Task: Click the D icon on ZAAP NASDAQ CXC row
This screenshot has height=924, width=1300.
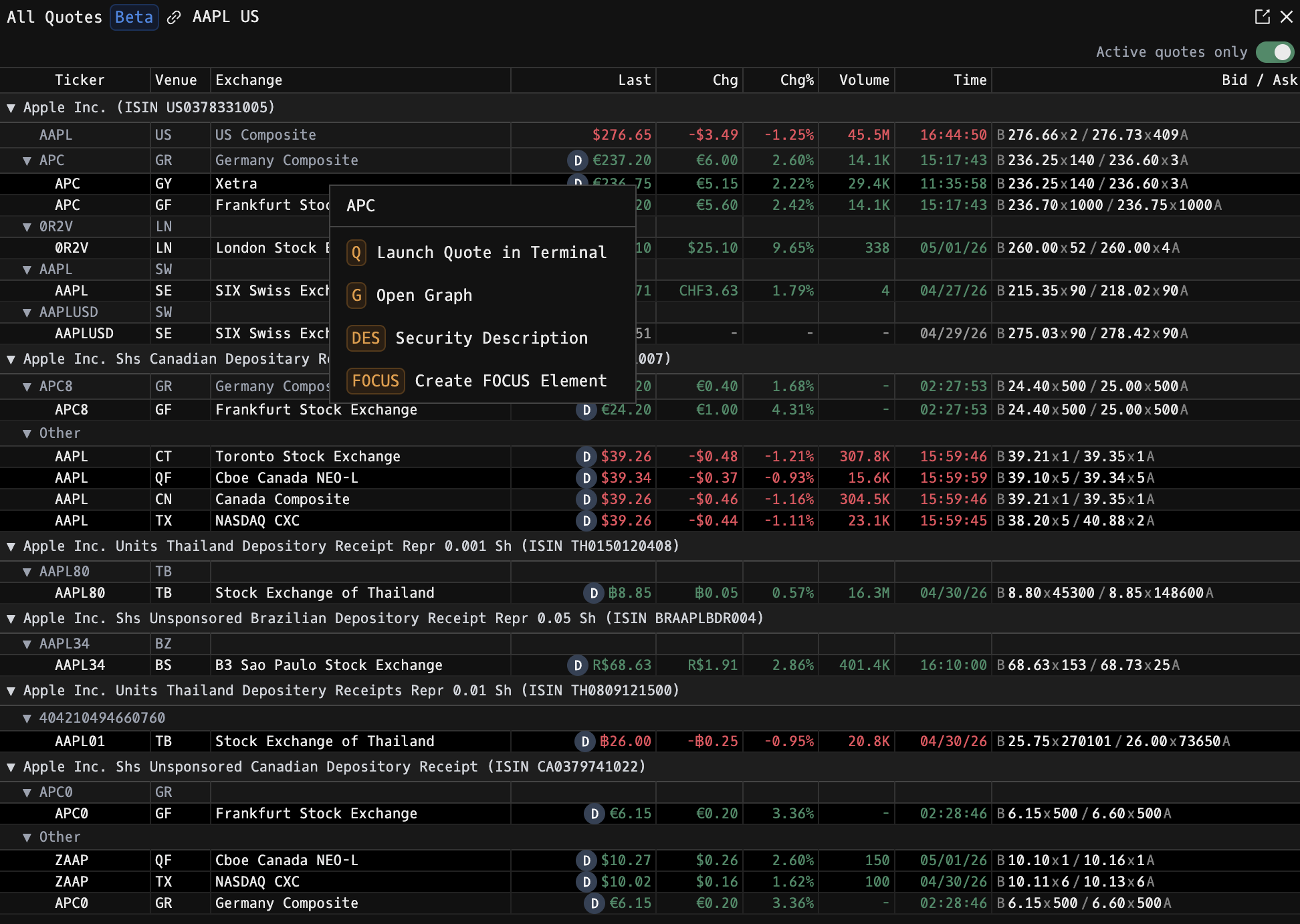Action: pyautogui.click(x=586, y=882)
